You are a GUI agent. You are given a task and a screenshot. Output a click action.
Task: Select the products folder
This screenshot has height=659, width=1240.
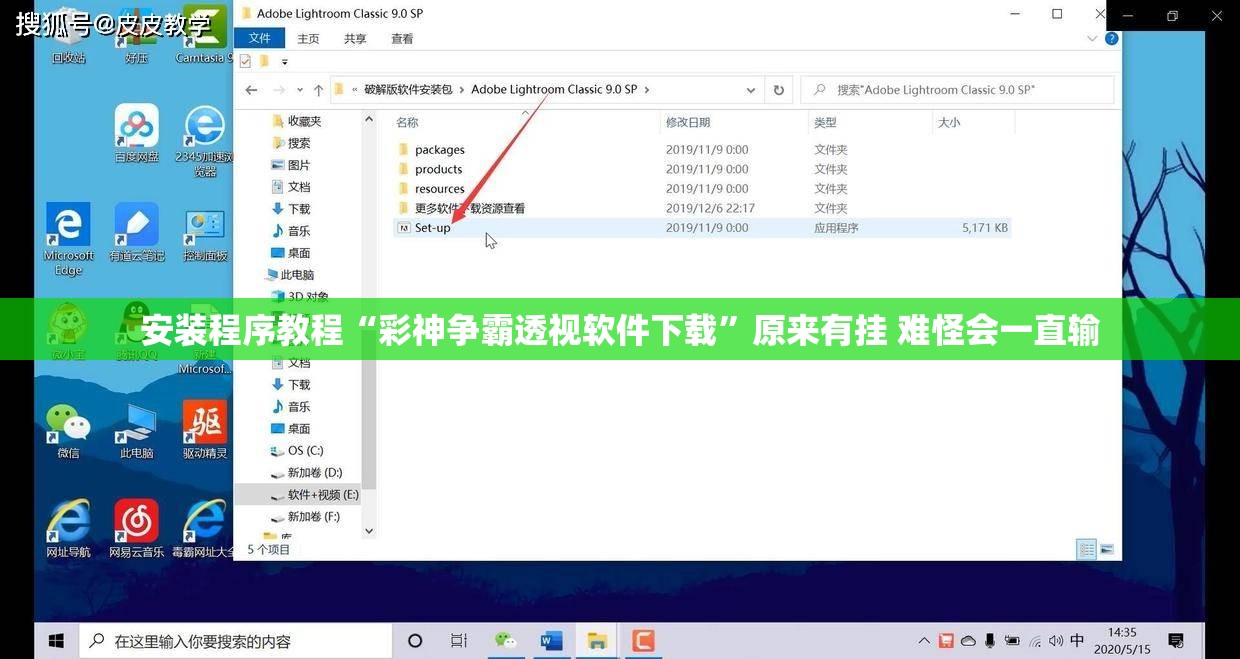(x=438, y=169)
